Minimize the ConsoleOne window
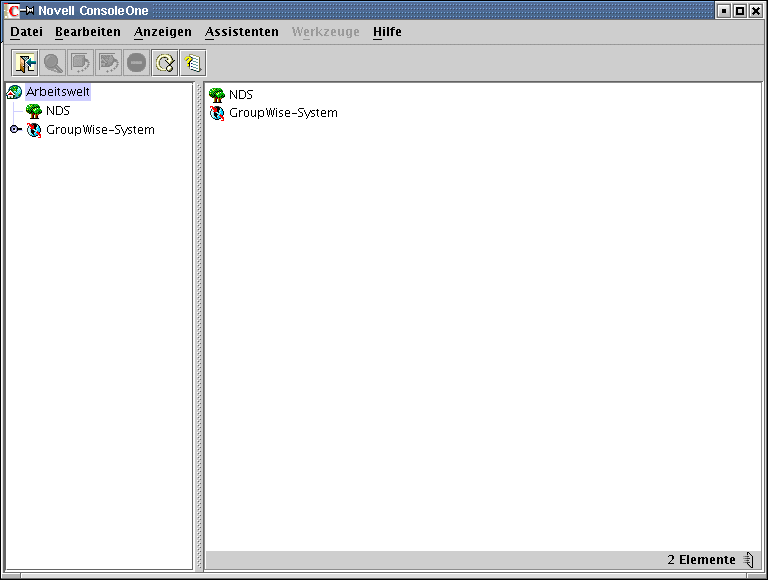768x580 pixels. [x=724, y=11]
